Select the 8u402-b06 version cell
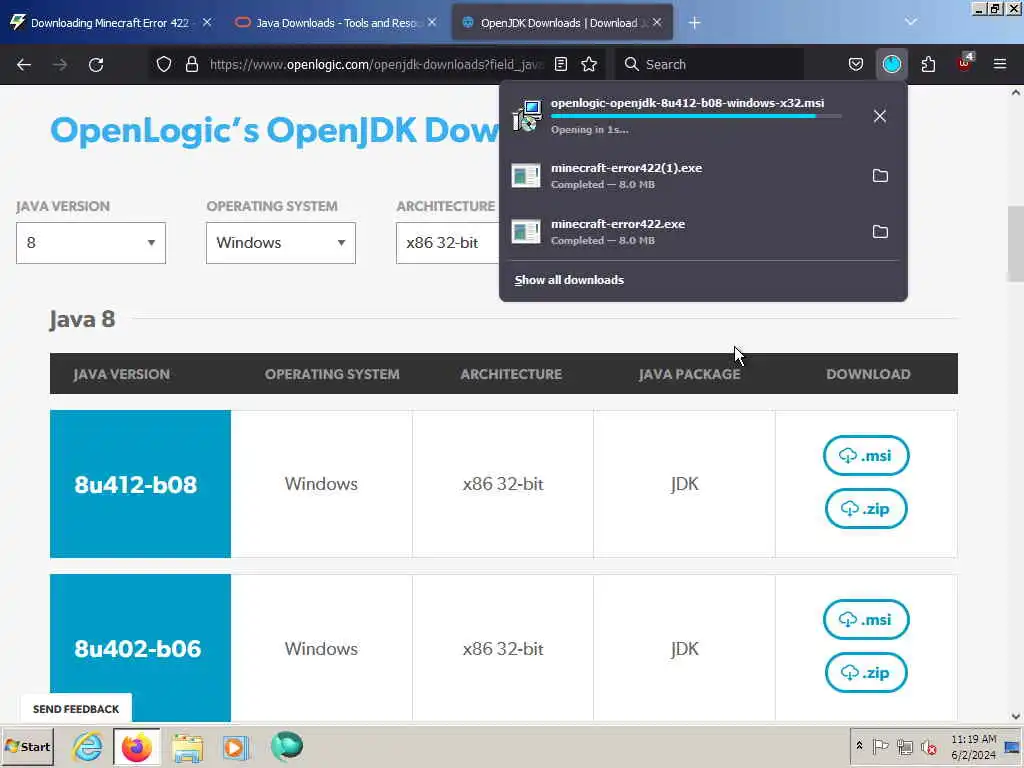Viewport: 1024px width, 768px height. 140,648
